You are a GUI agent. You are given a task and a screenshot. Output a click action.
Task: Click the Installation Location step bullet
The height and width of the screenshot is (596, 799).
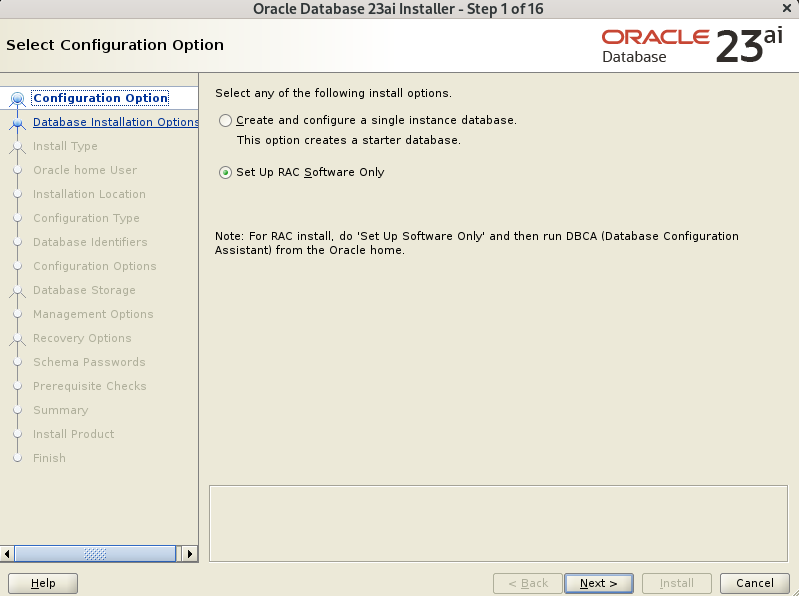coord(17,194)
